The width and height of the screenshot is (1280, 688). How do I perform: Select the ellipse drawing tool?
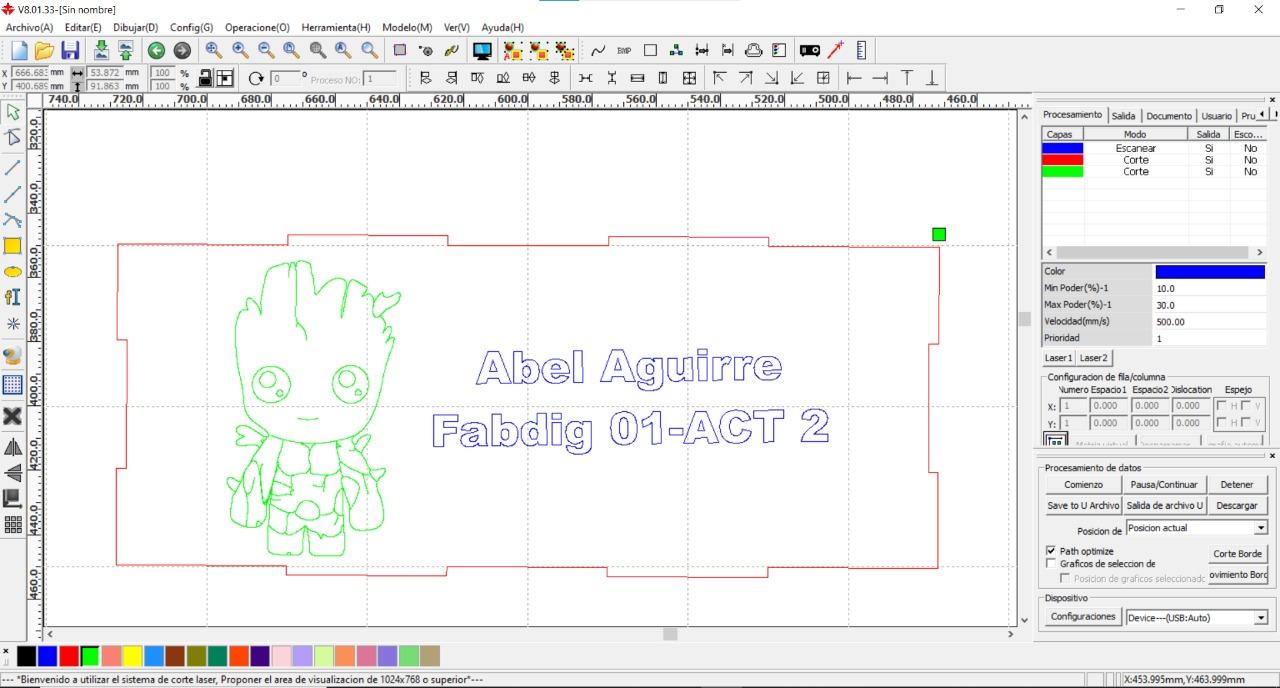point(13,271)
